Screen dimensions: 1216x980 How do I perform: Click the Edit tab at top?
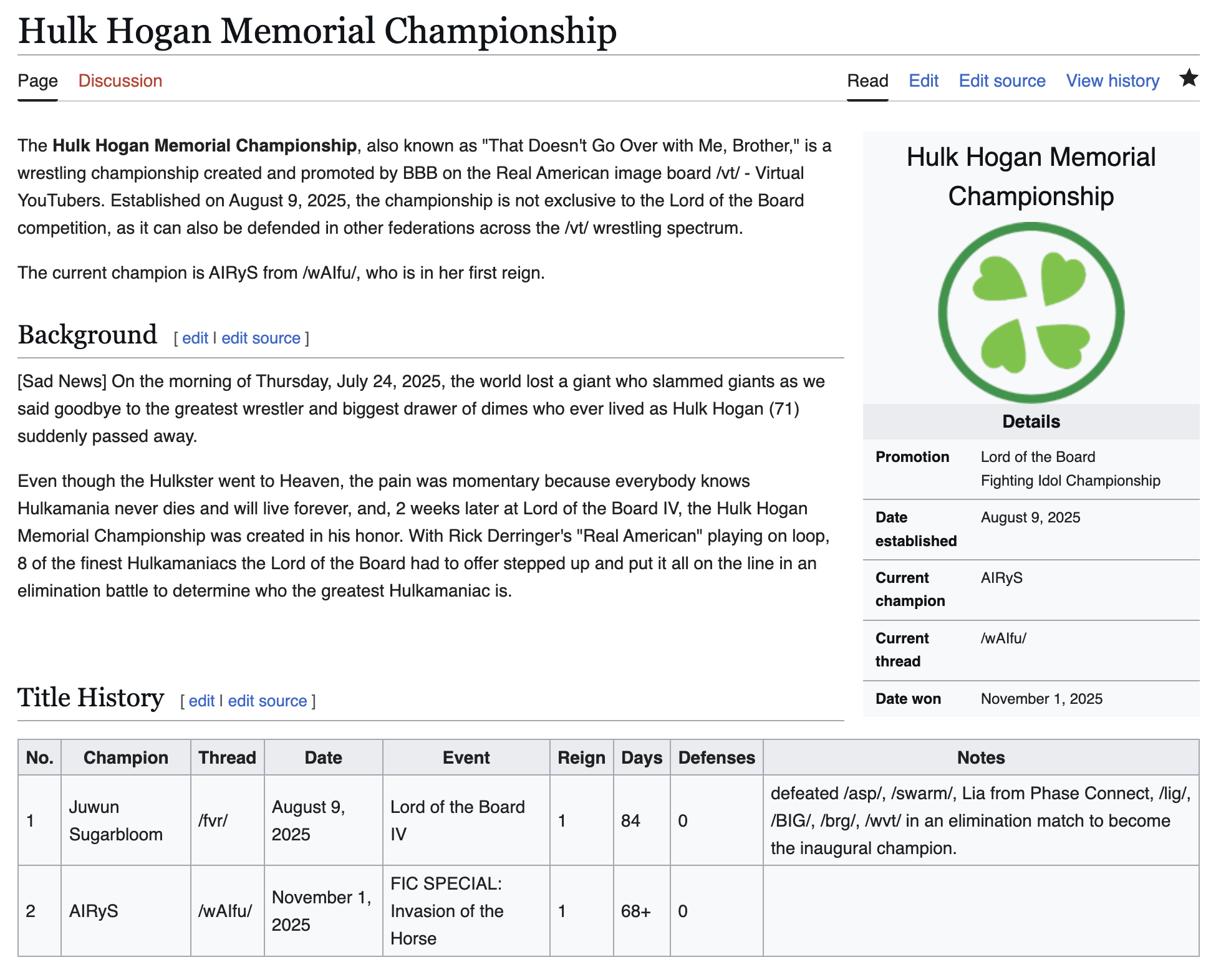[x=923, y=81]
